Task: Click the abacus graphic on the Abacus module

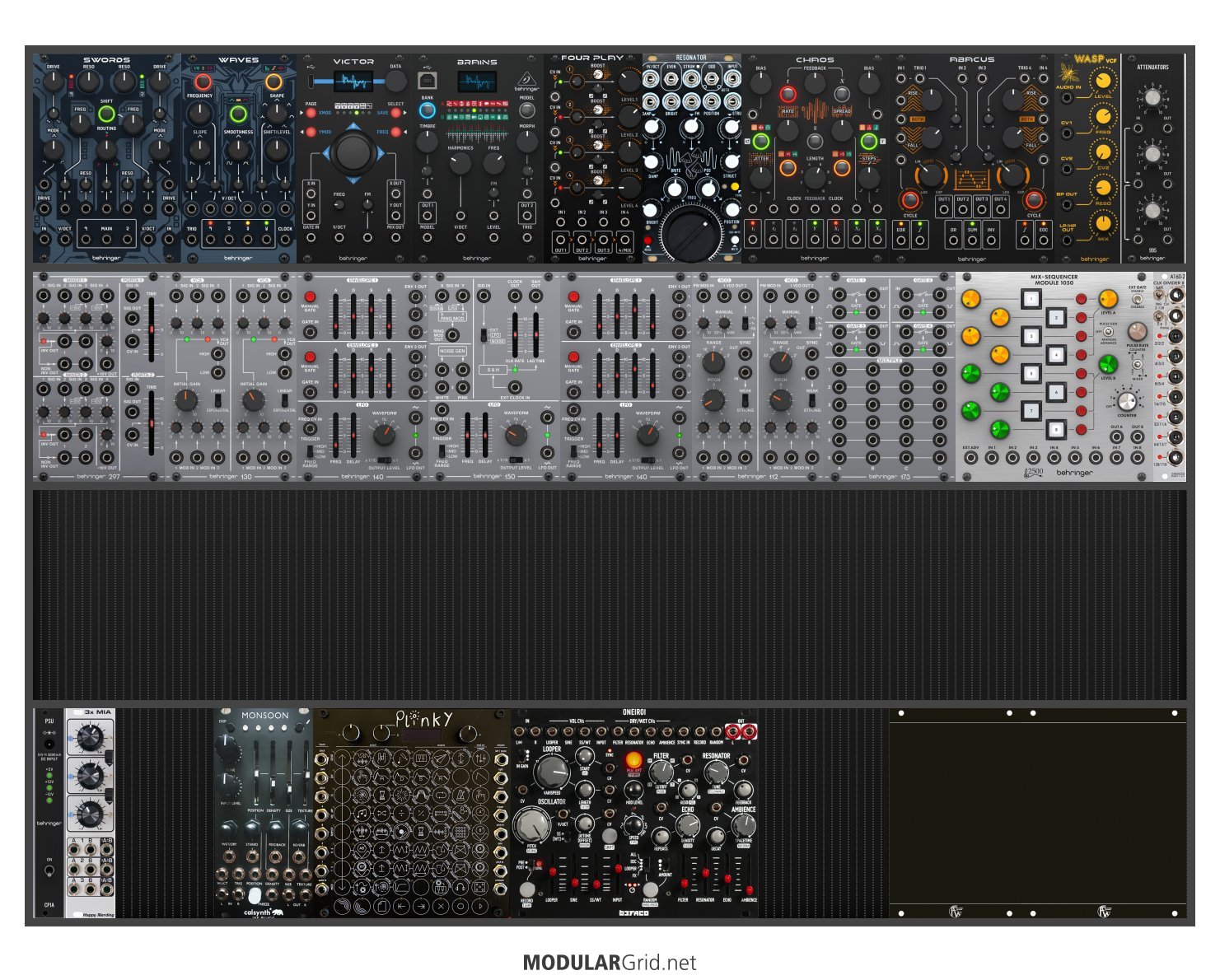Action: 972,180
